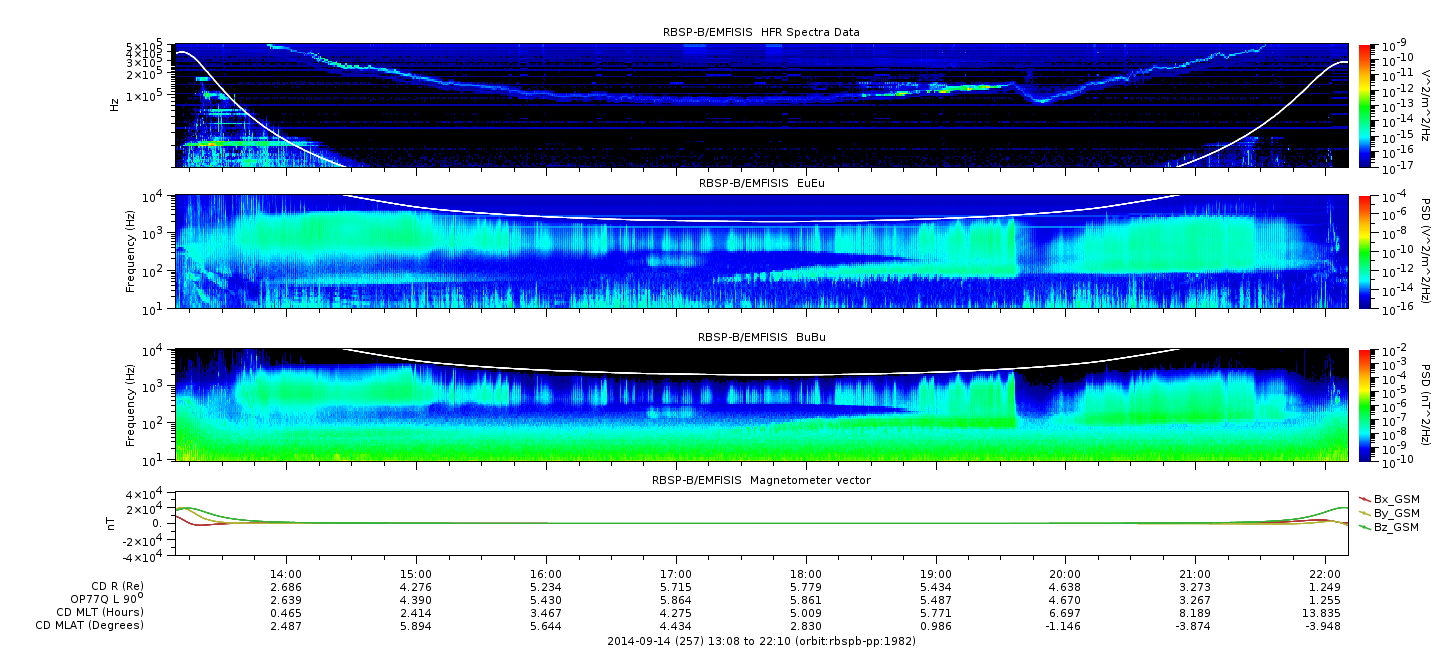Click the 18:00 time axis label
The image size is (1447, 658).
point(806,576)
